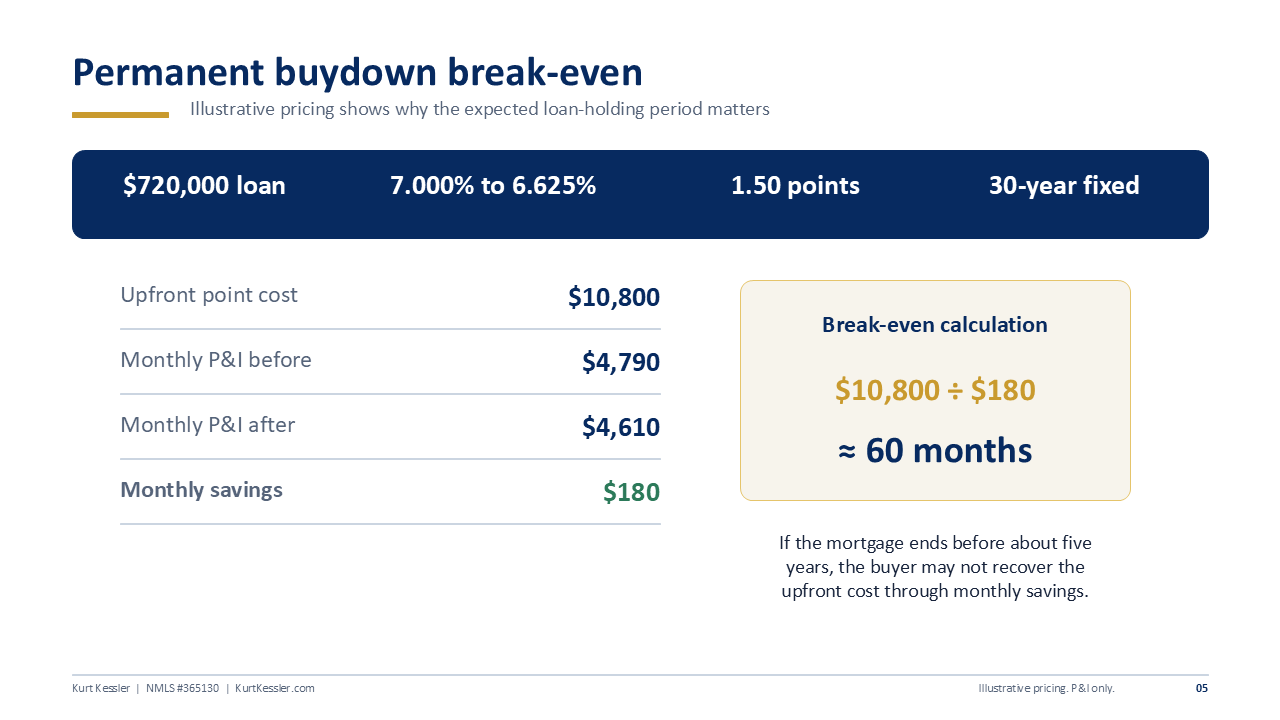This screenshot has height=720, width=1280.
Task: Select the '≈ 60 months' result text
Action: pyautogui.click(x=935, y=450)
